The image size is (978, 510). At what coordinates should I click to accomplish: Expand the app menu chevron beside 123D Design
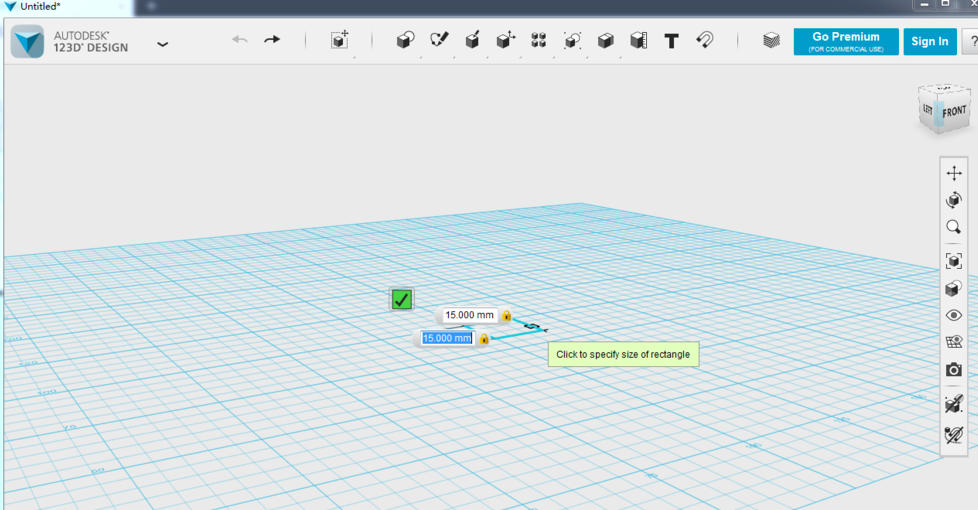pyautogui.click(x=162, y=44)
